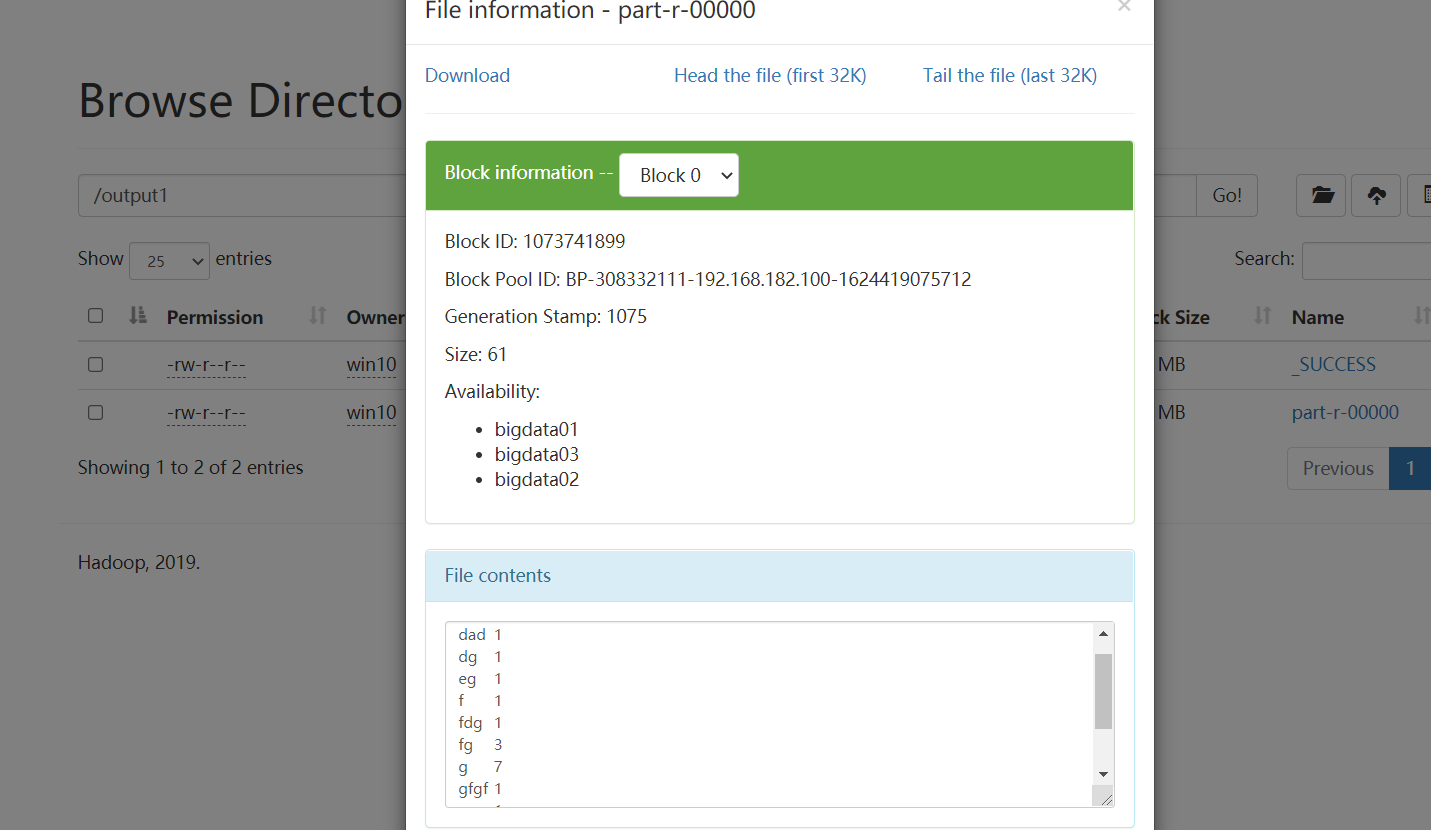Viewport: 1431px width, 830px height.
Task: Click bigdata03 in Availability list
Action: (x=537, y=455)
